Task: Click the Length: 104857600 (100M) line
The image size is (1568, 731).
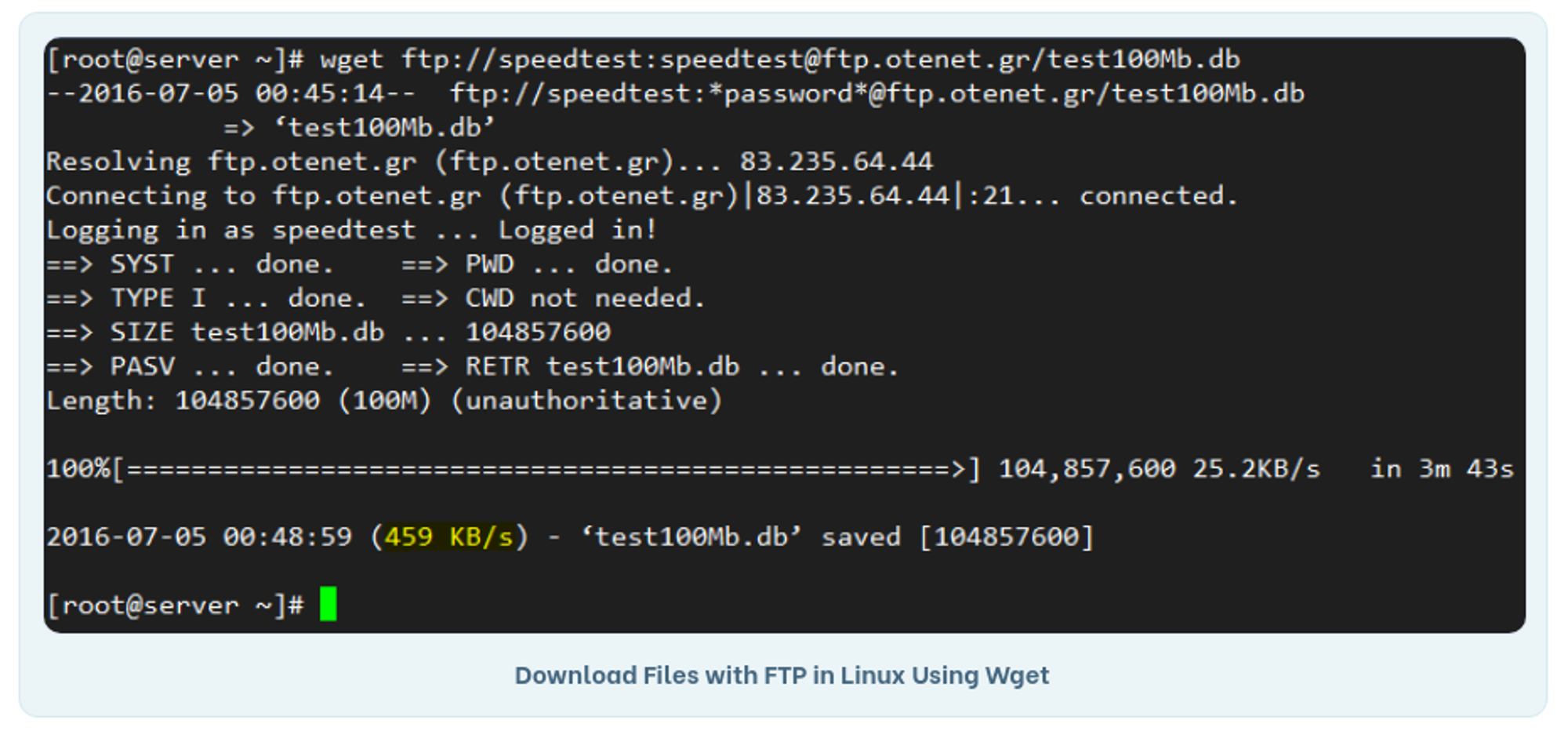Action: 383,401
